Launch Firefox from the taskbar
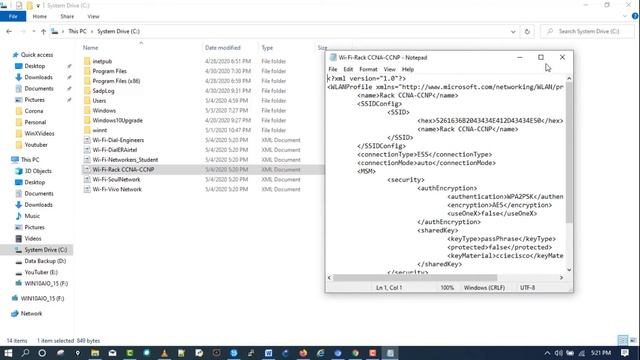Image resolution: width=640 pixels, height=360 pixels. [x=303, y=353]
